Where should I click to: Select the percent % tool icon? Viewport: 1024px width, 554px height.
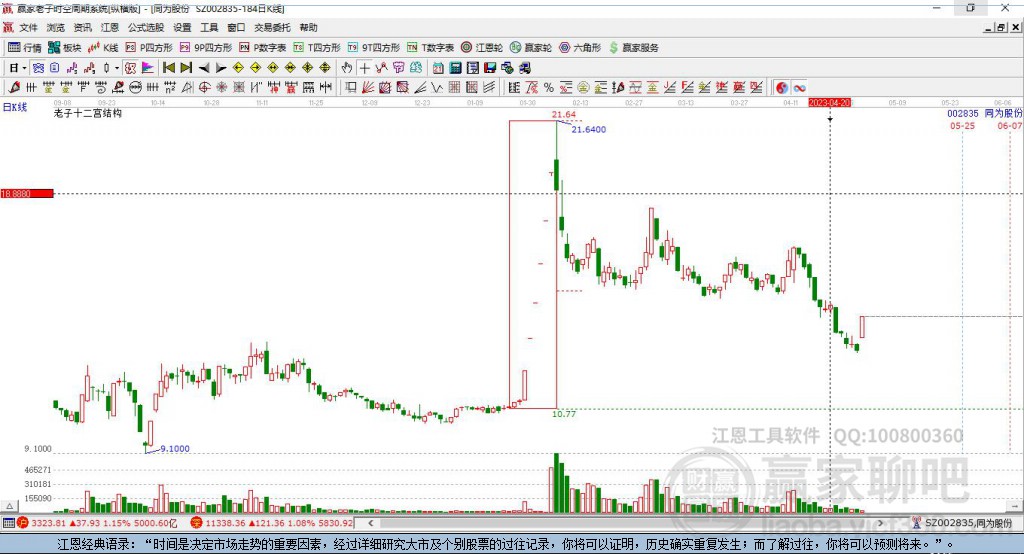(x=549, y=87)
